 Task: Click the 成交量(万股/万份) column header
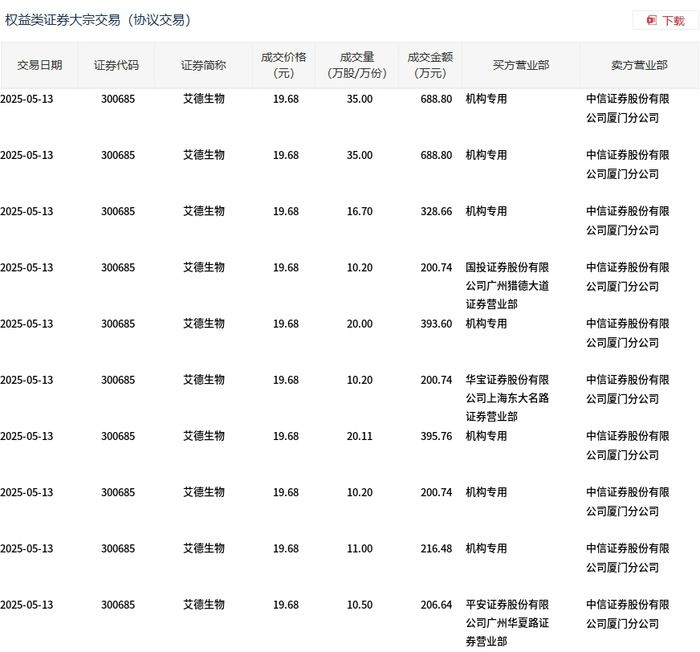(x=357, y=65)
